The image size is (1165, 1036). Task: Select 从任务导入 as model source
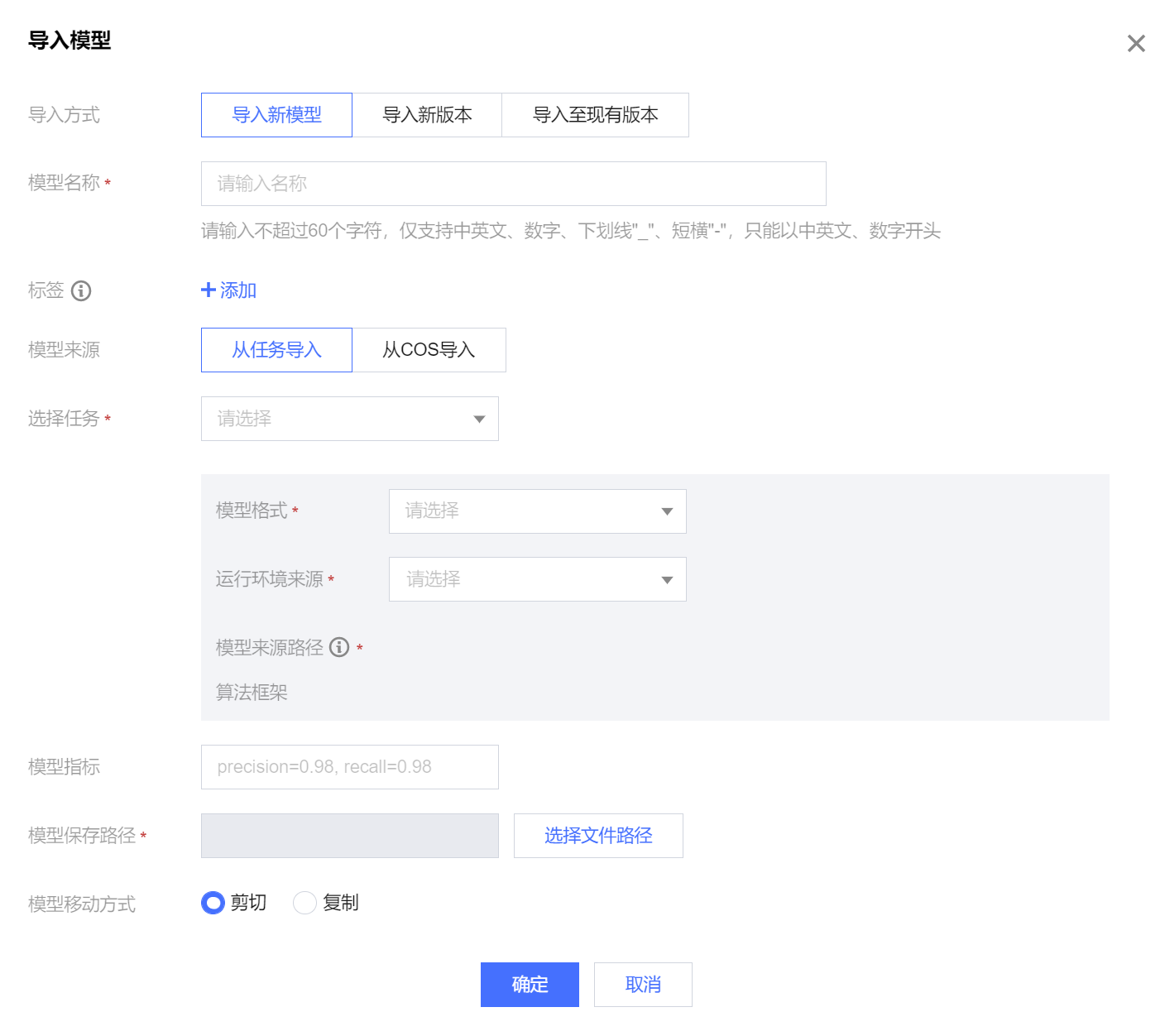tap(276, 350)
